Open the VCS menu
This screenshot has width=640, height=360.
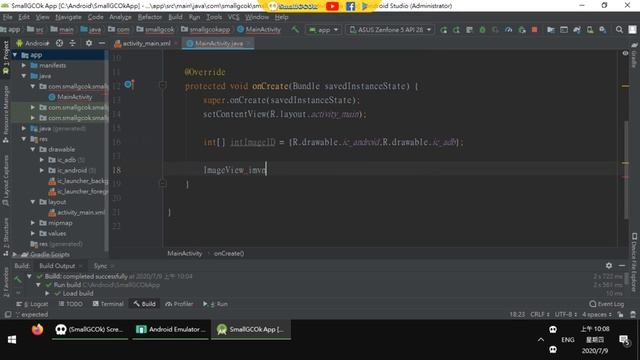[x=233, y=17]
